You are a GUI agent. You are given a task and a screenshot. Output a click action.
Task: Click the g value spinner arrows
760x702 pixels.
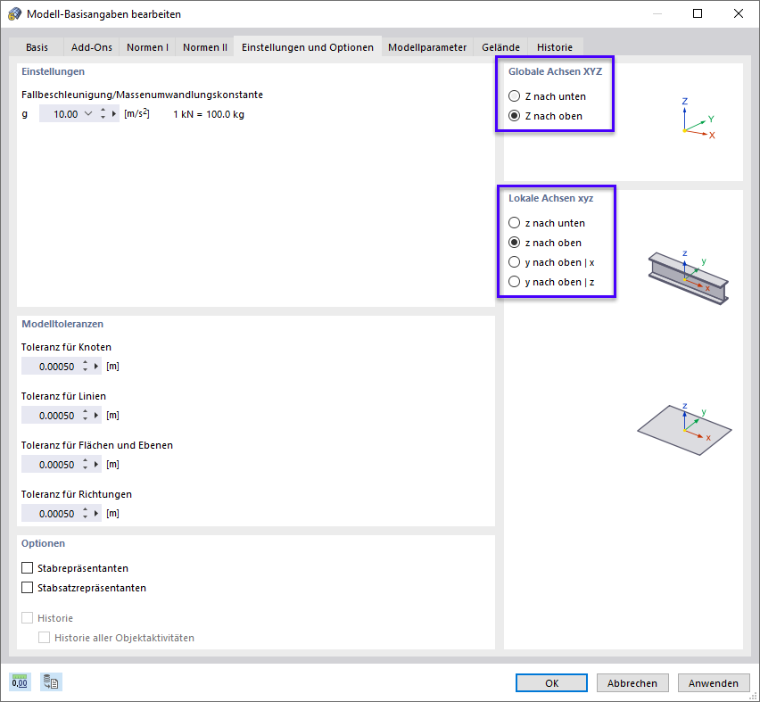[103, 114]
